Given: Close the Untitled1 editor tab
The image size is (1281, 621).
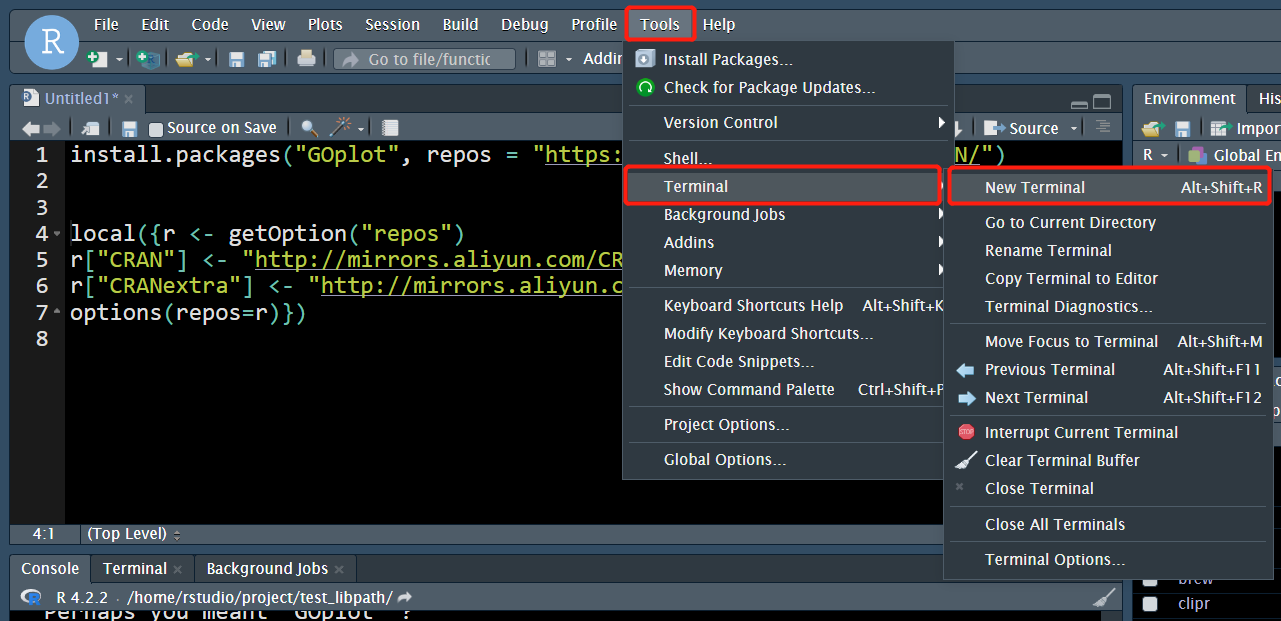Looking at the screenshot, I should click(129, 98).
